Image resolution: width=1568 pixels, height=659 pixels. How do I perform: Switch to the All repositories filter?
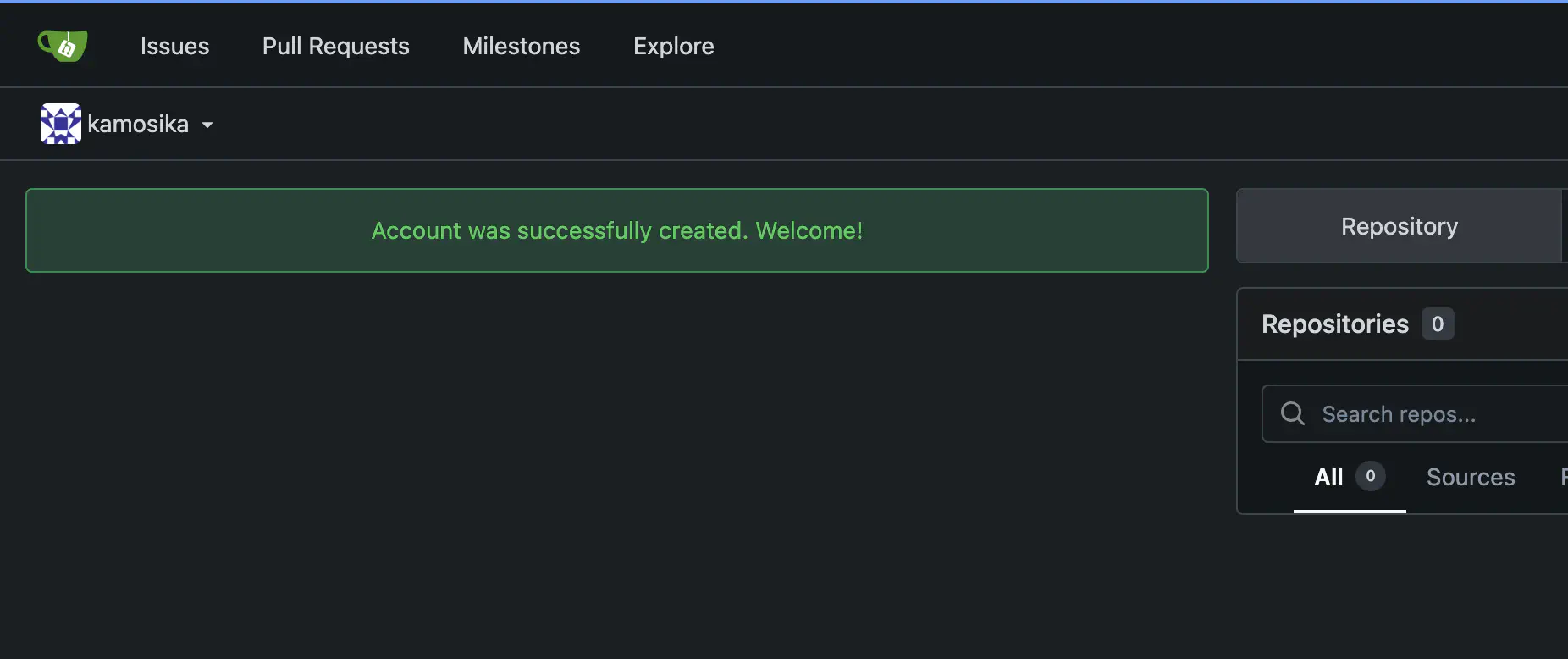coord(1328,477)
